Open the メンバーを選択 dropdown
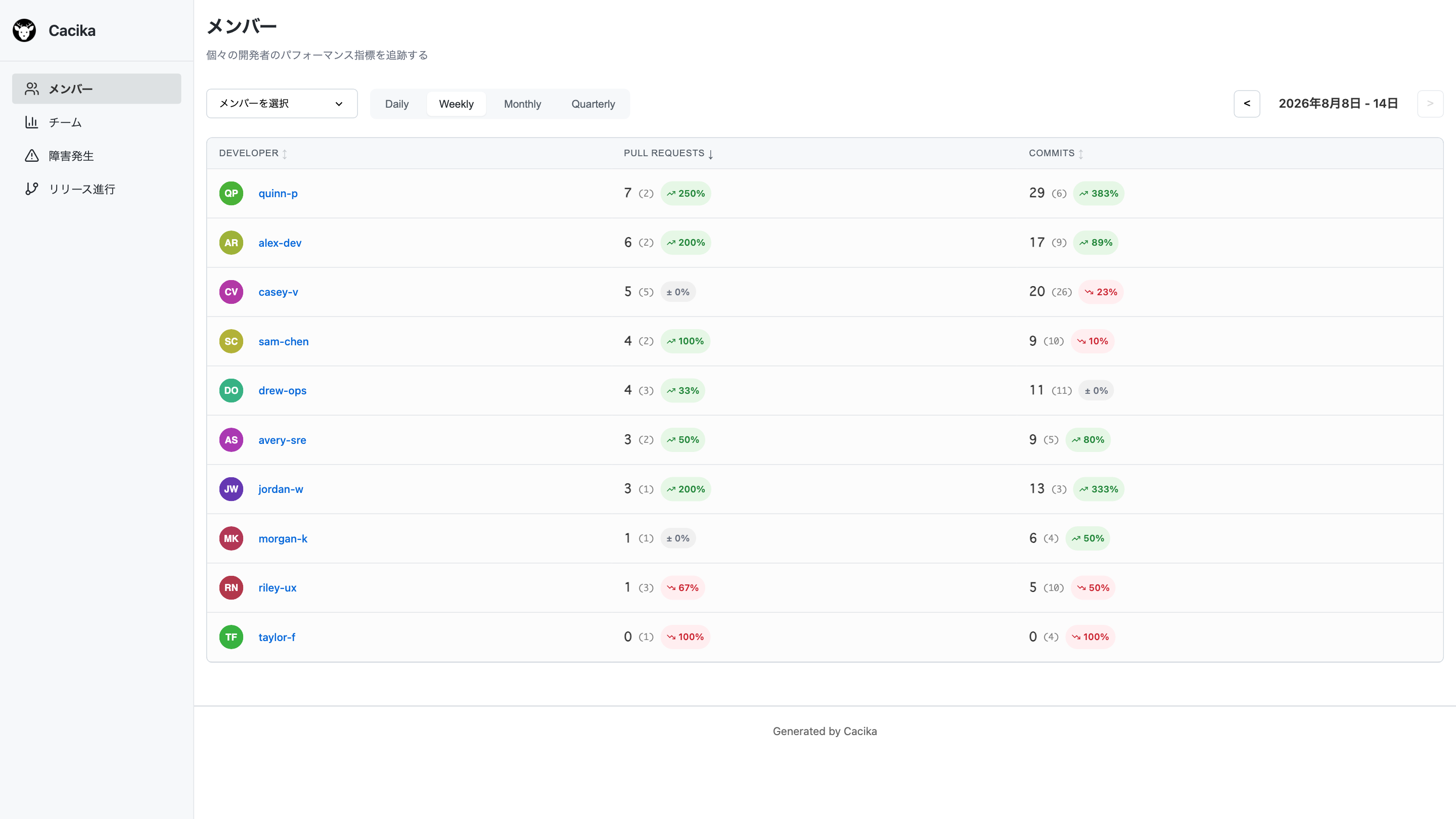 coord(282,104)
